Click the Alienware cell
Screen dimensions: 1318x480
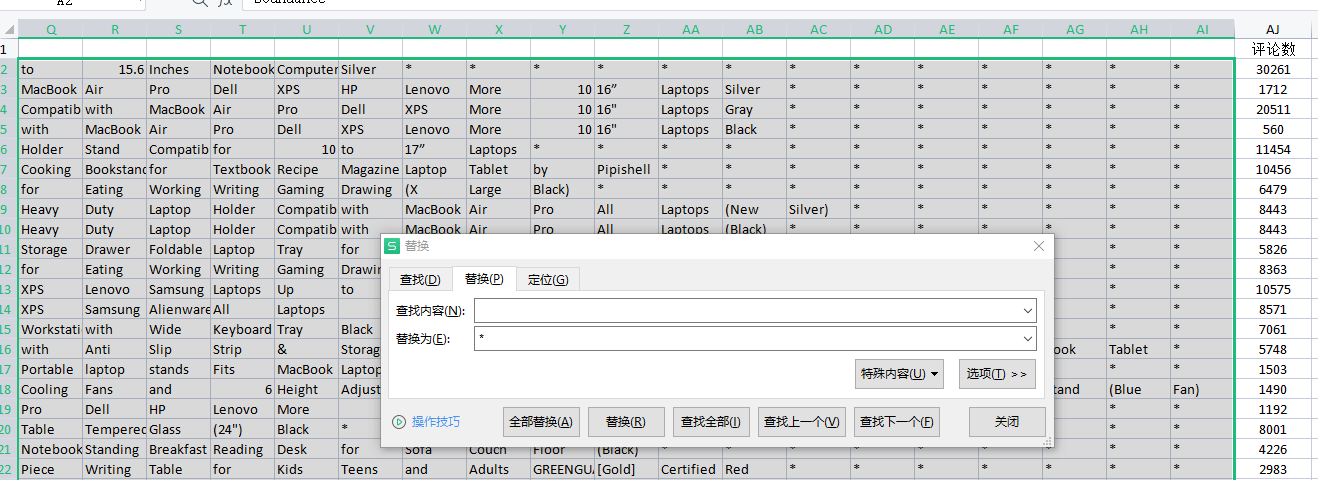pos(179,309)
